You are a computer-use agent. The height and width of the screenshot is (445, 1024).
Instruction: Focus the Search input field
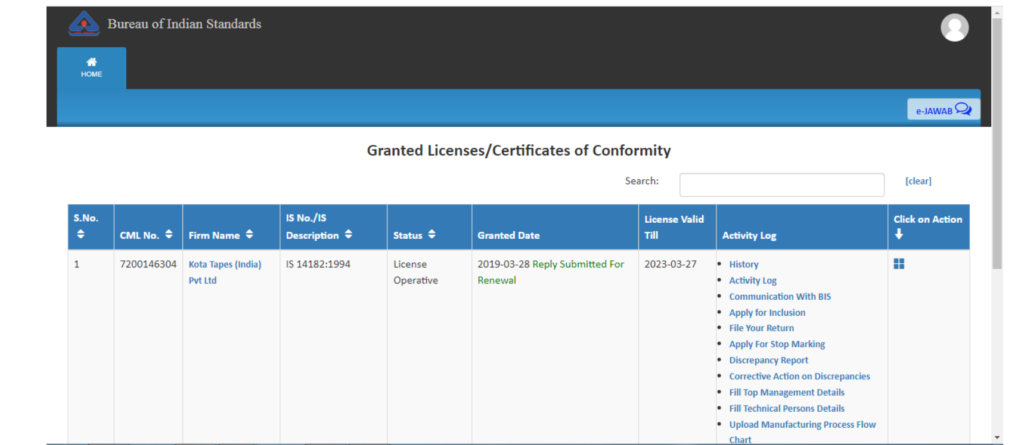click(x=782, y=185)
